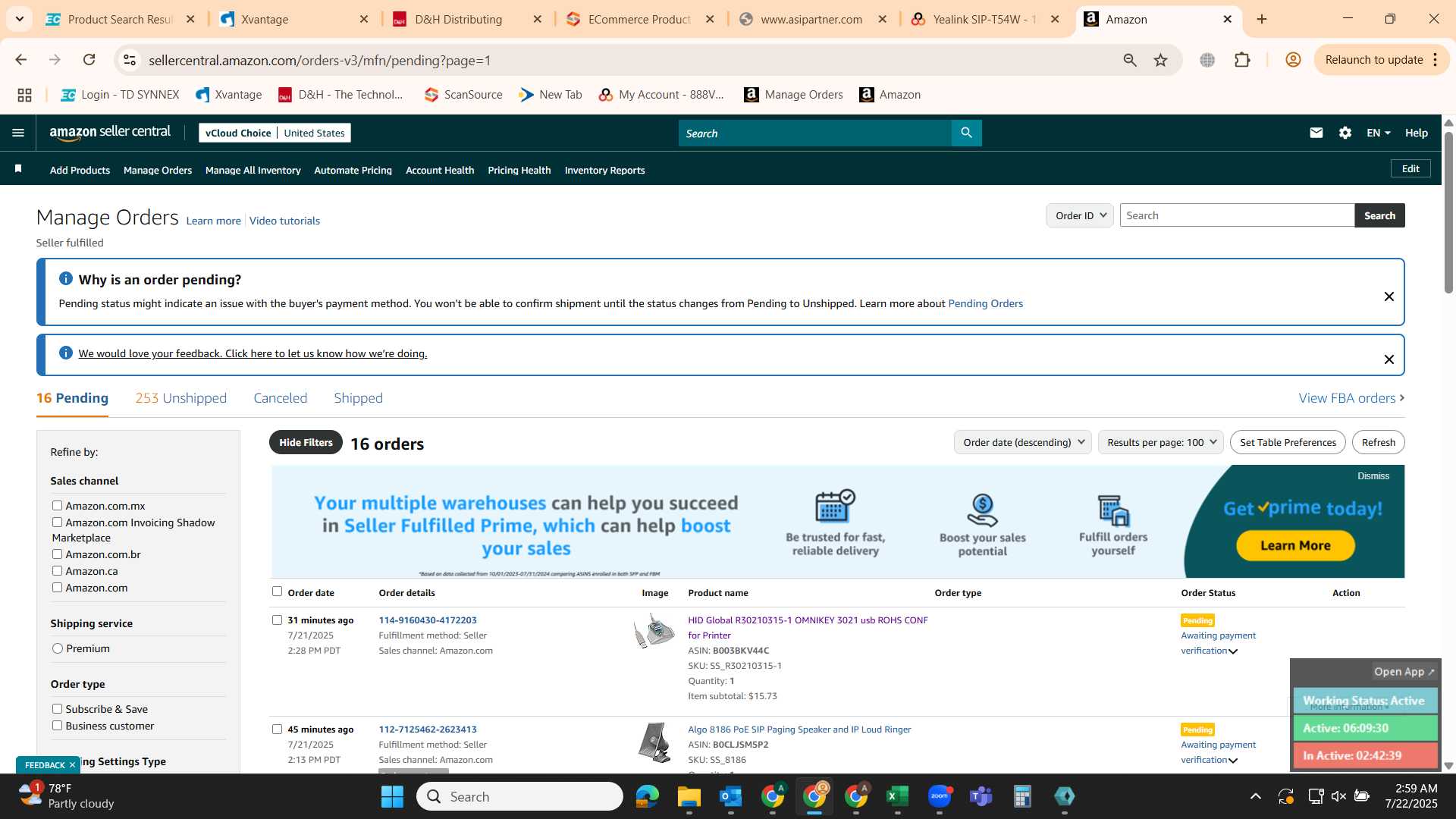
Task: Open File Explorer from the taskbar
Action: pyautogui.click(x=689, y=796)
